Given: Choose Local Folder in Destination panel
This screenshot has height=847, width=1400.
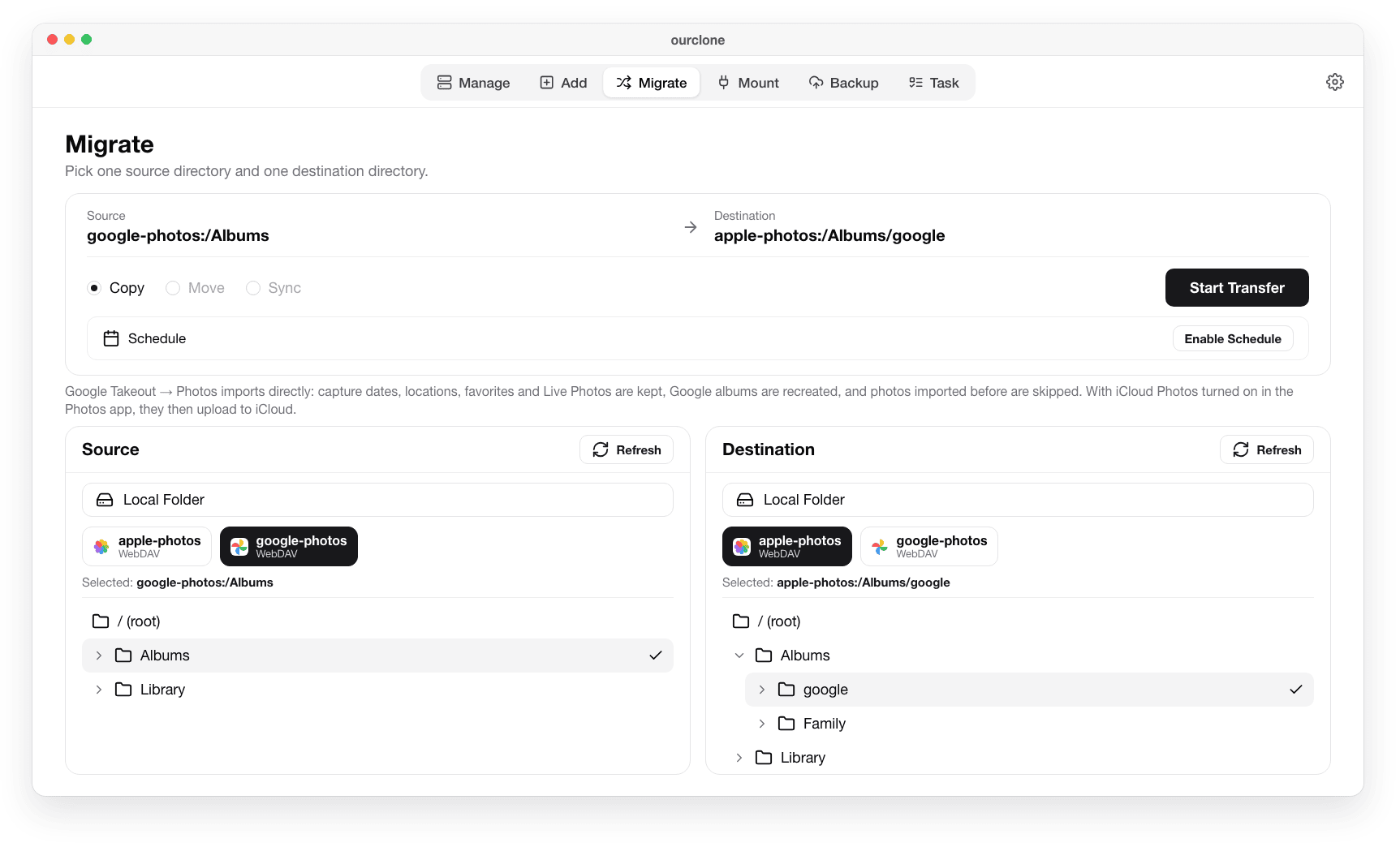Looking at the screenshot, I should pos(1018,500).
